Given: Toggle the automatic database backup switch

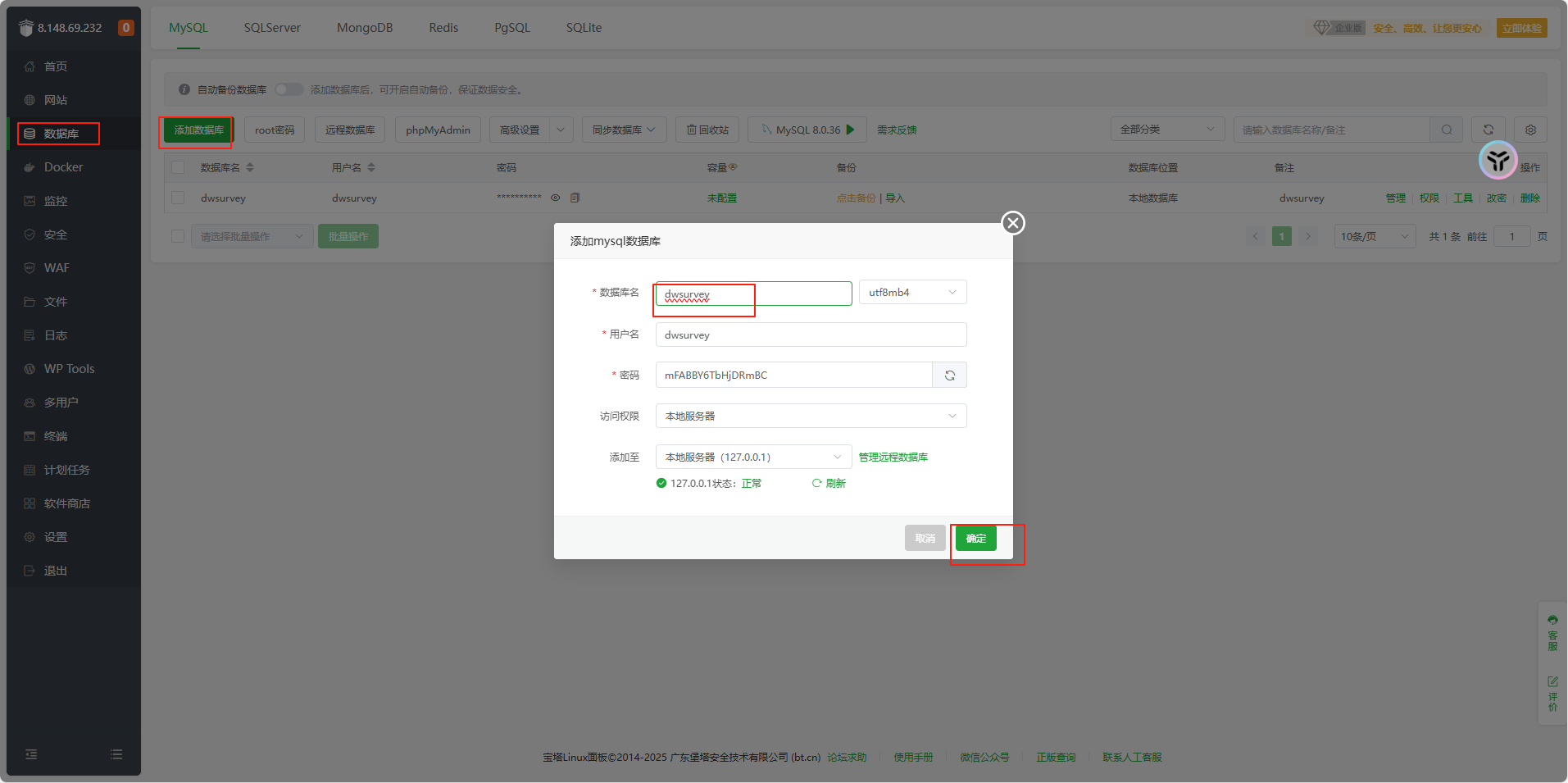Looking at the screenshot, I should (x=289, y=89).
